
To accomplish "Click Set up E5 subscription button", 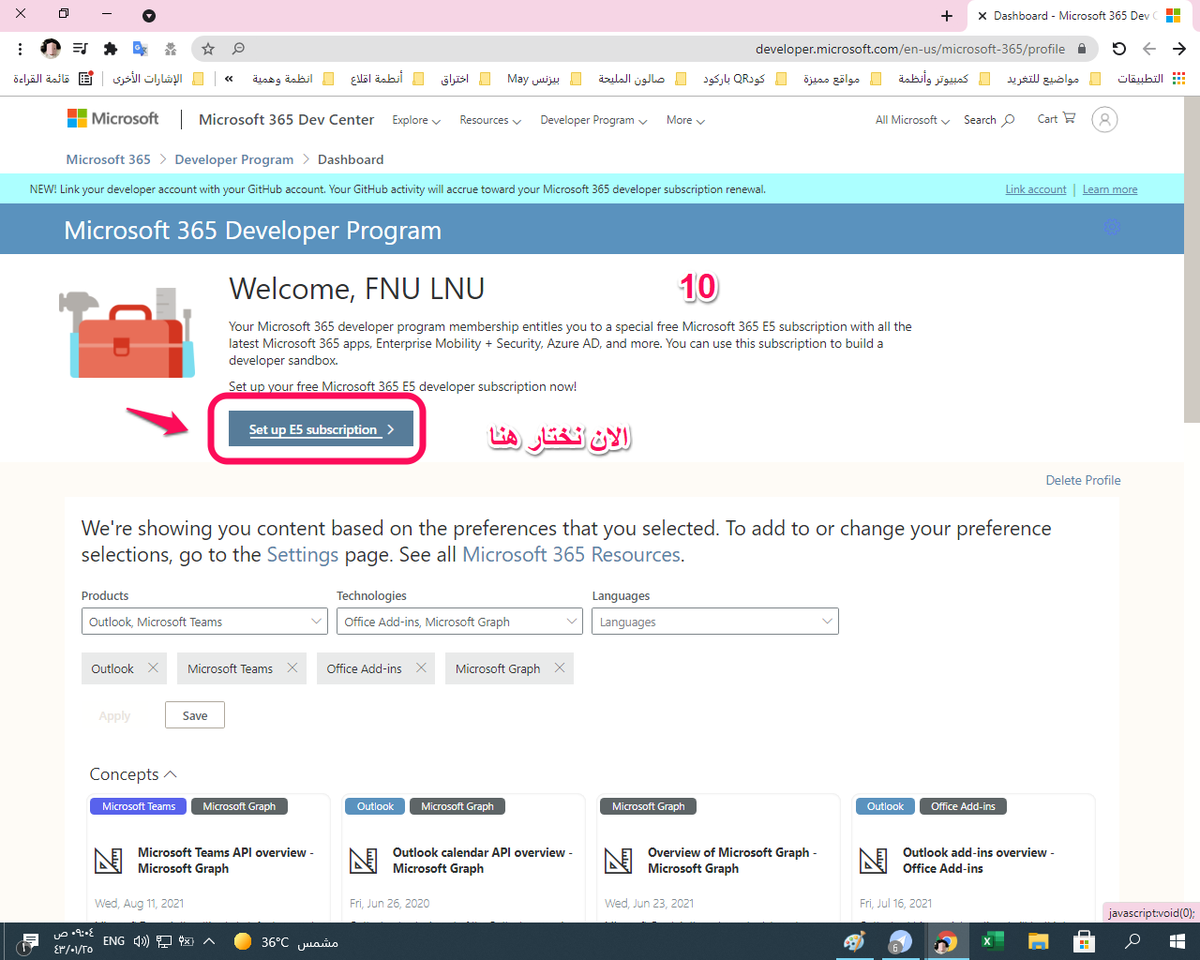I will tap(320, 429).
